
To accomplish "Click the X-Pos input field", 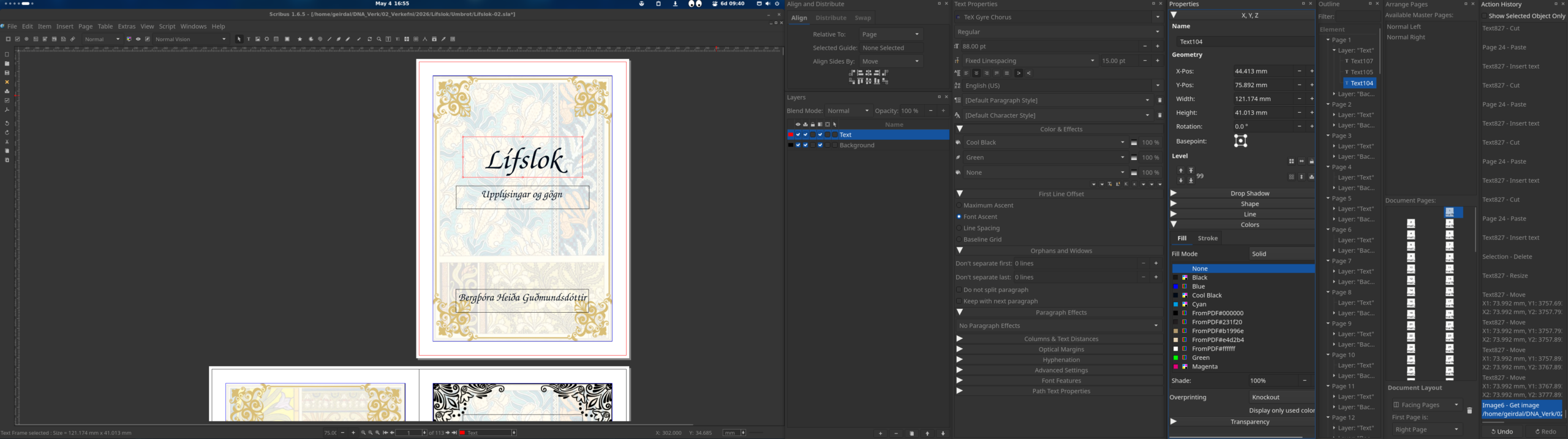I will point(1262,71).
